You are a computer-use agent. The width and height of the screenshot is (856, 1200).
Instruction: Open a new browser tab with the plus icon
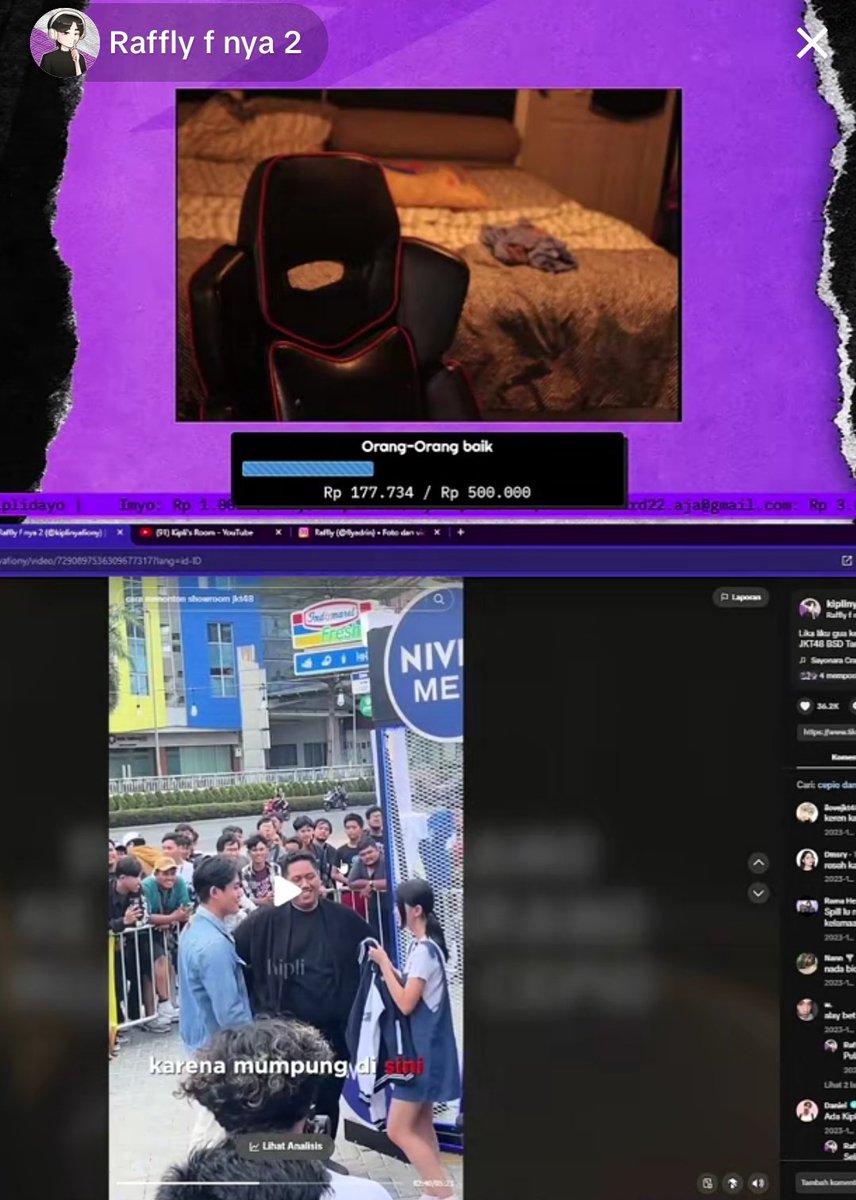pos(461,533)
